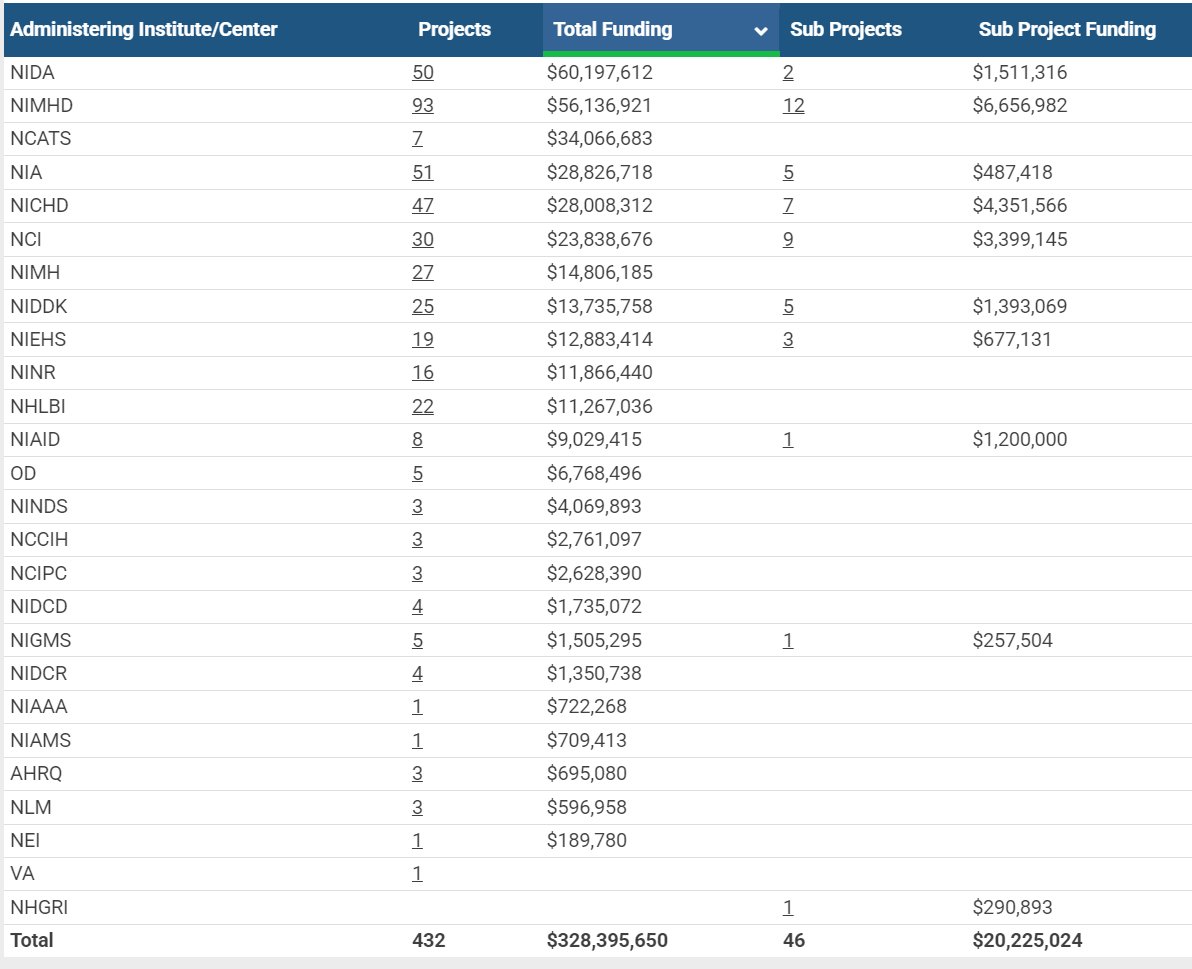Open NIEHS's 19 projects link
This screenshot has height=969, width=1192.
pos(423,339)
